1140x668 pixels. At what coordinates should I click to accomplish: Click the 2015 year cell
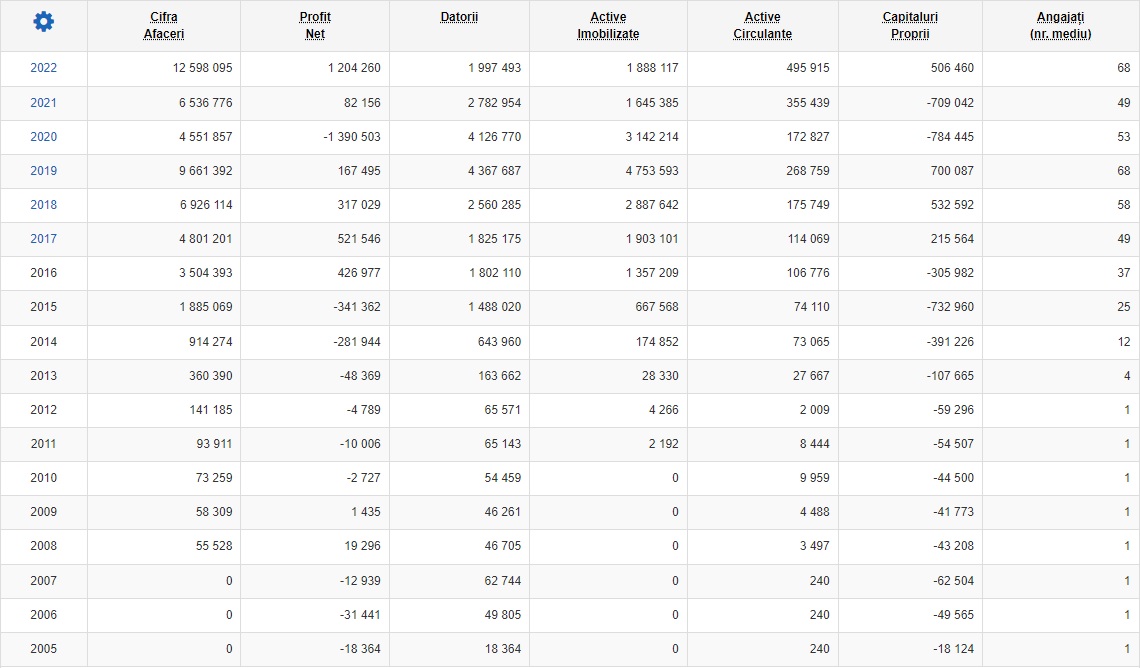pyautogui.click(x=44, y=307)
